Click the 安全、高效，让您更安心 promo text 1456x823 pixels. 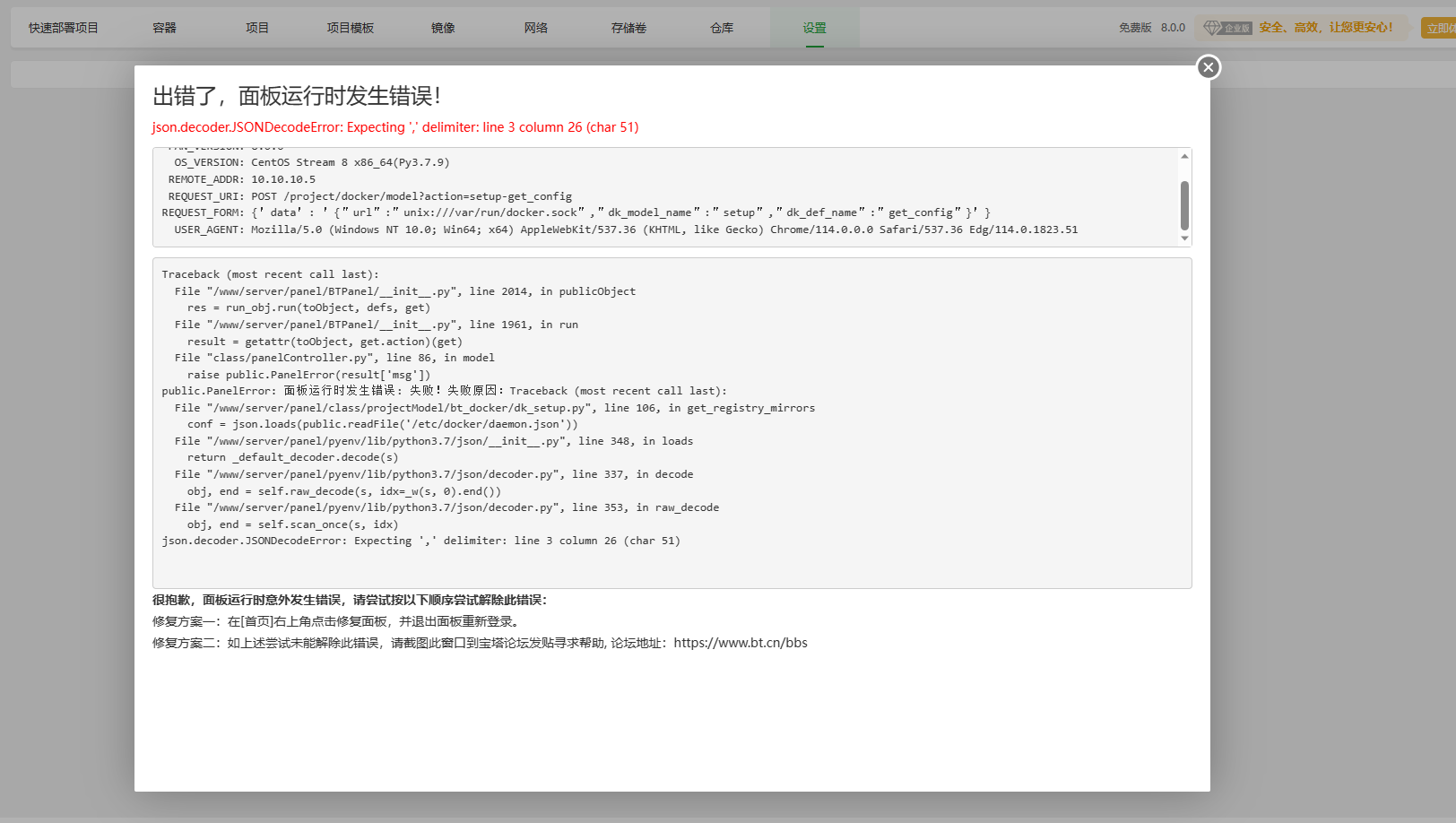click(1326, 28)
